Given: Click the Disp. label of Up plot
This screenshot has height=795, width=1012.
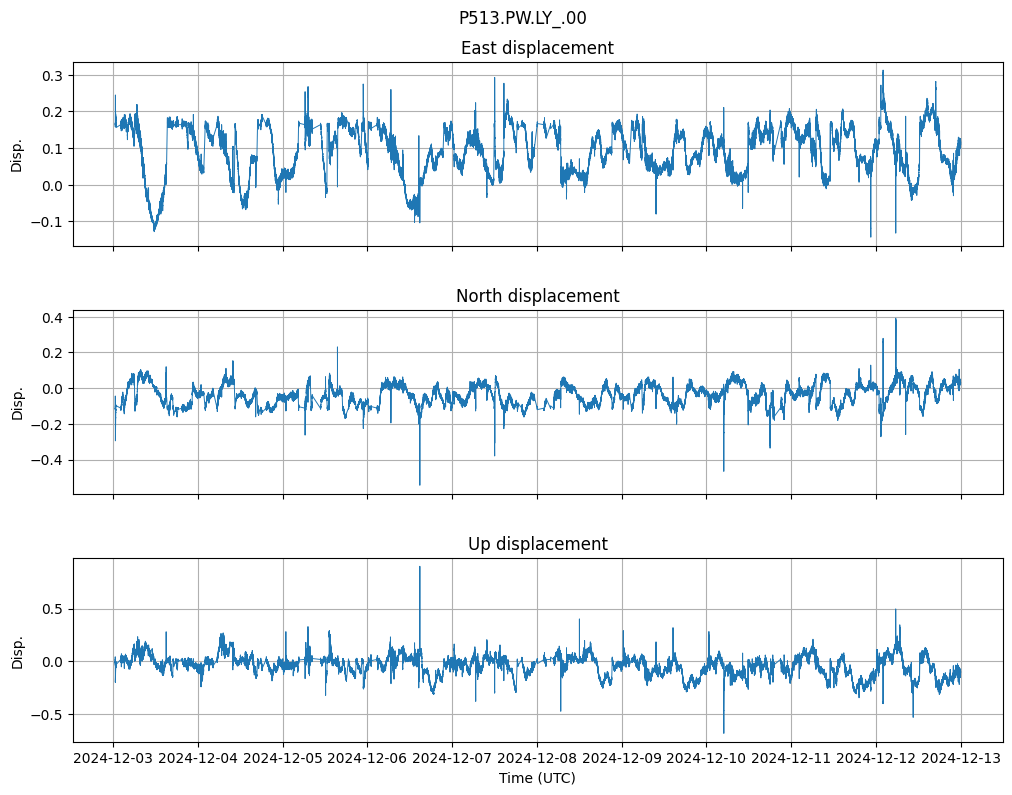Looking at the screenshot, I should pos(17,650).
